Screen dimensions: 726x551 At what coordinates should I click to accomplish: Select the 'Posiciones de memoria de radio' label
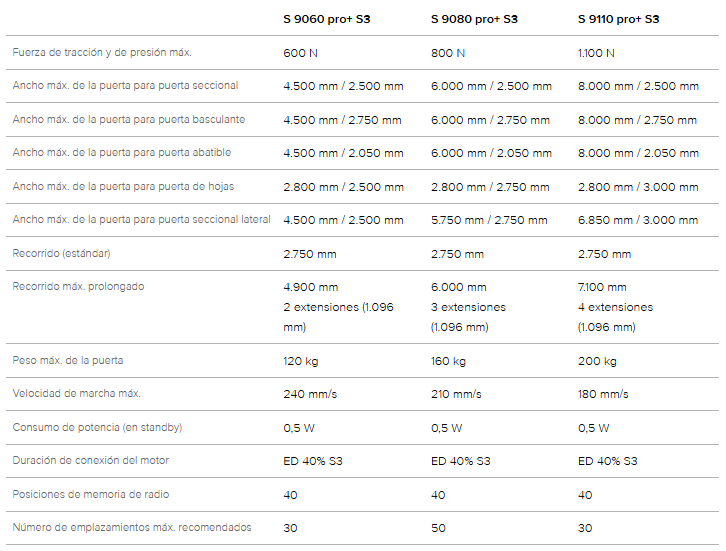click(x=90, y=494)
